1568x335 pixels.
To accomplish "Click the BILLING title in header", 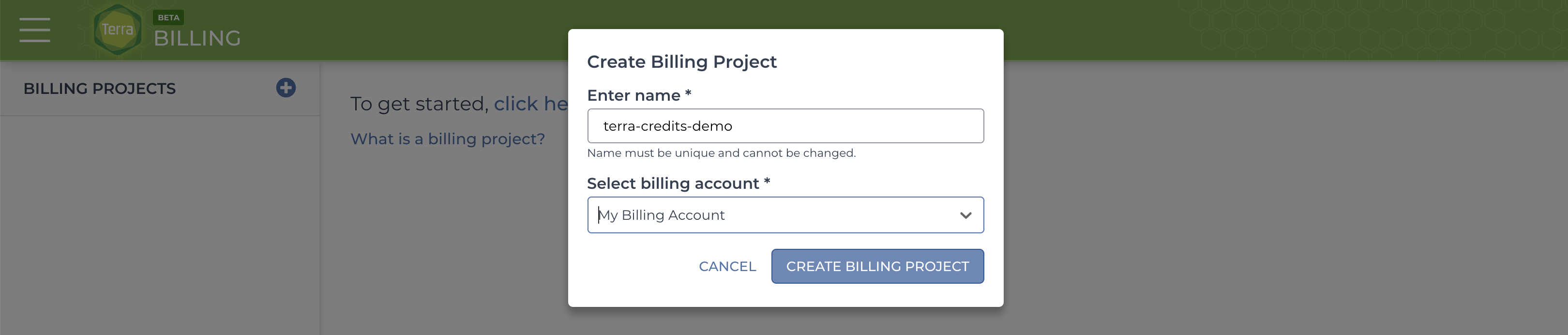I will coord(197,38).
